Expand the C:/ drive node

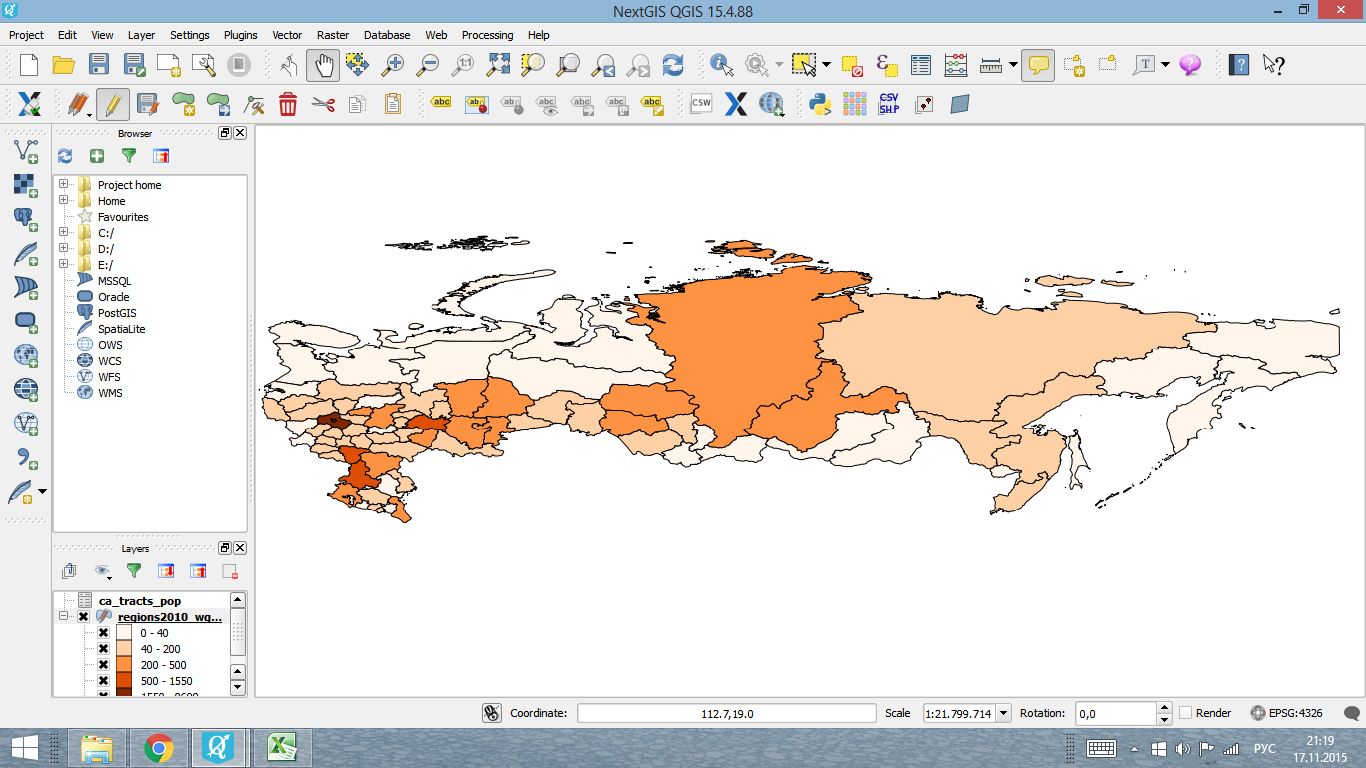pos(64,232)
